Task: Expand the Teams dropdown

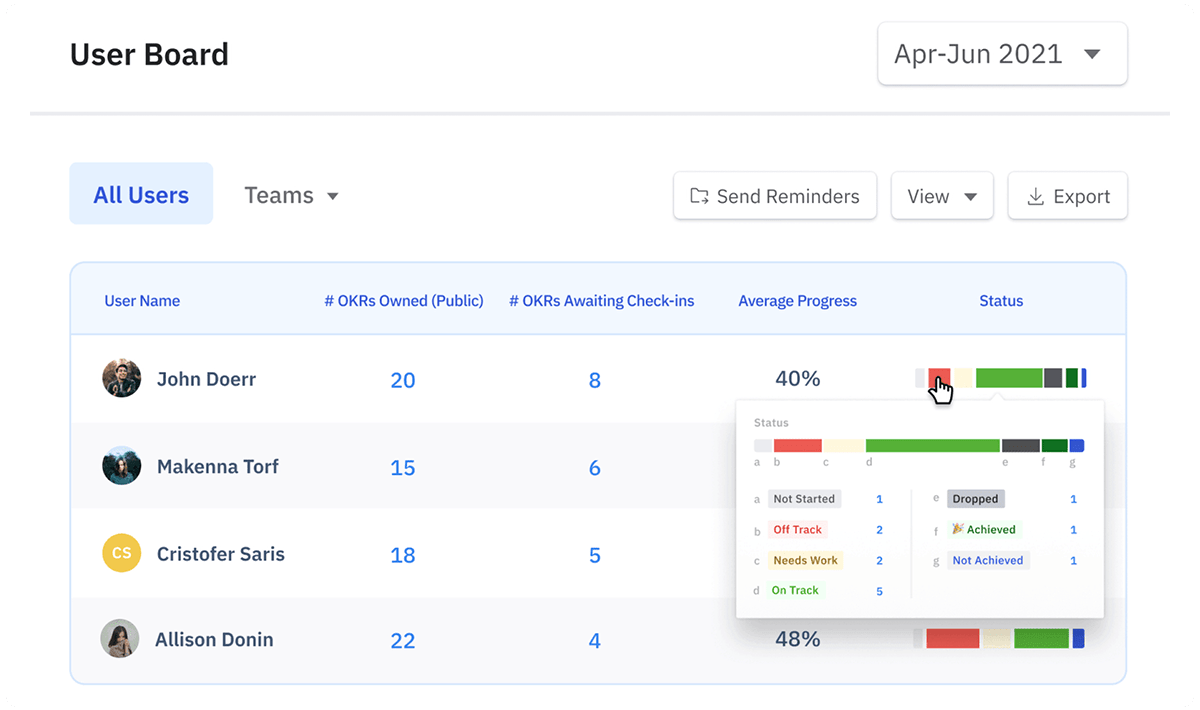Action: pyautogui.click(x=291, y=196)
